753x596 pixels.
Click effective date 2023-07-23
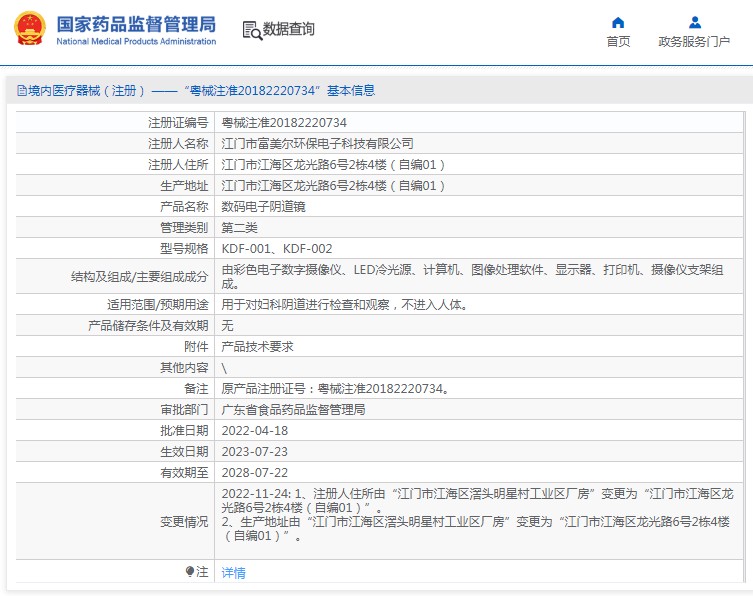click(255, 452)
